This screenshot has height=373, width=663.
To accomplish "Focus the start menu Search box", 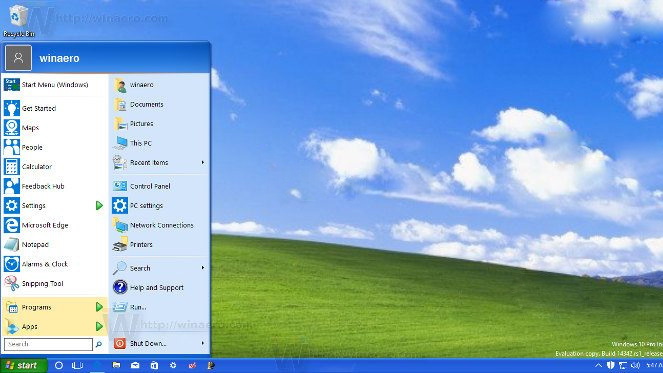I will coord(48,344).
